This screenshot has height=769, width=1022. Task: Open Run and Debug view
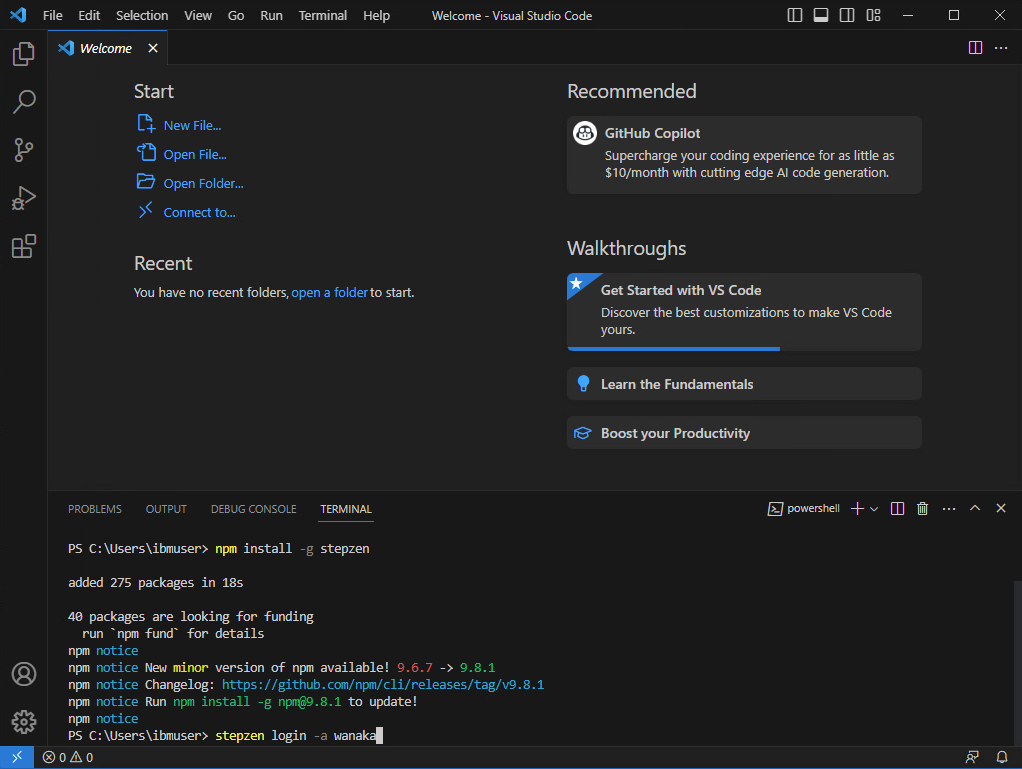point(24,198)
